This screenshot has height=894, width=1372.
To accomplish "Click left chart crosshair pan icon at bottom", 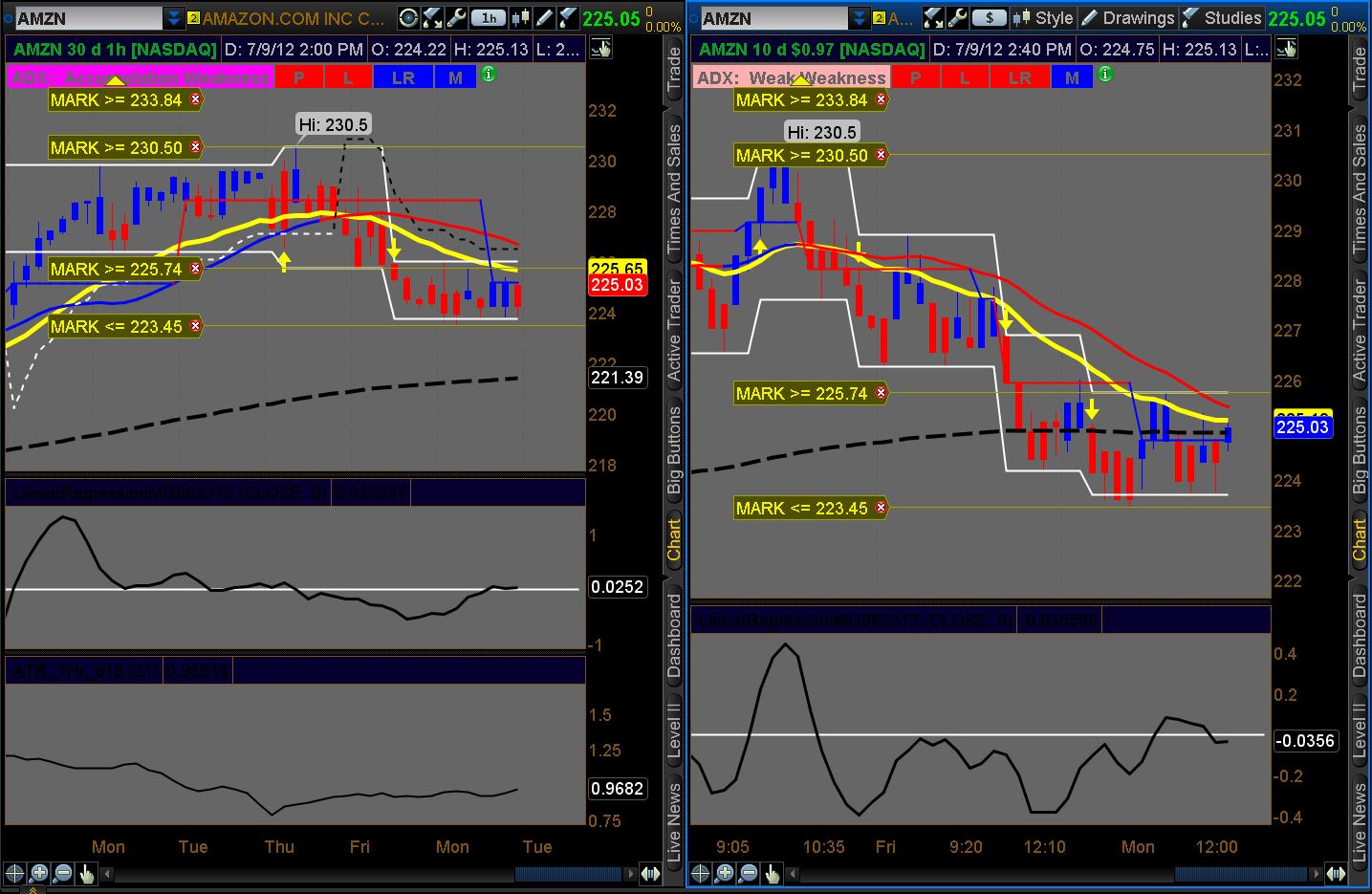I will point(15,873).
